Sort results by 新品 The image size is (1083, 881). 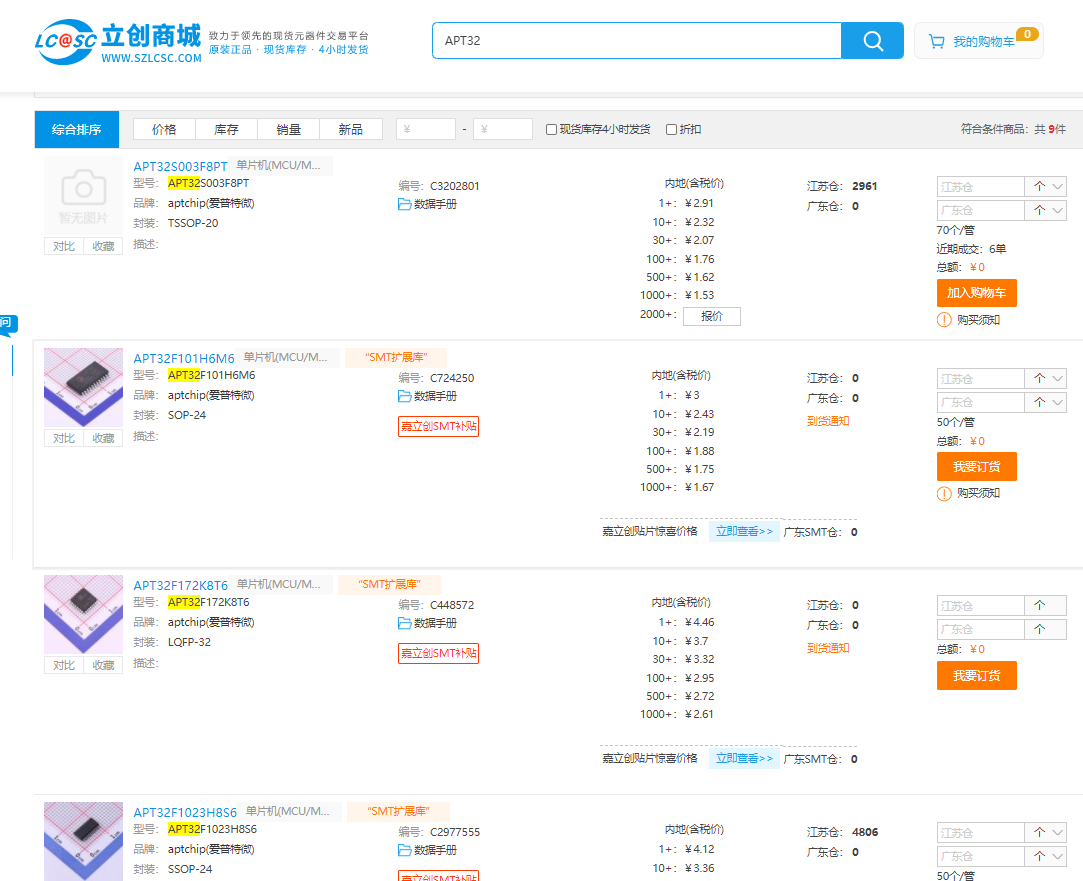[351, 129]
